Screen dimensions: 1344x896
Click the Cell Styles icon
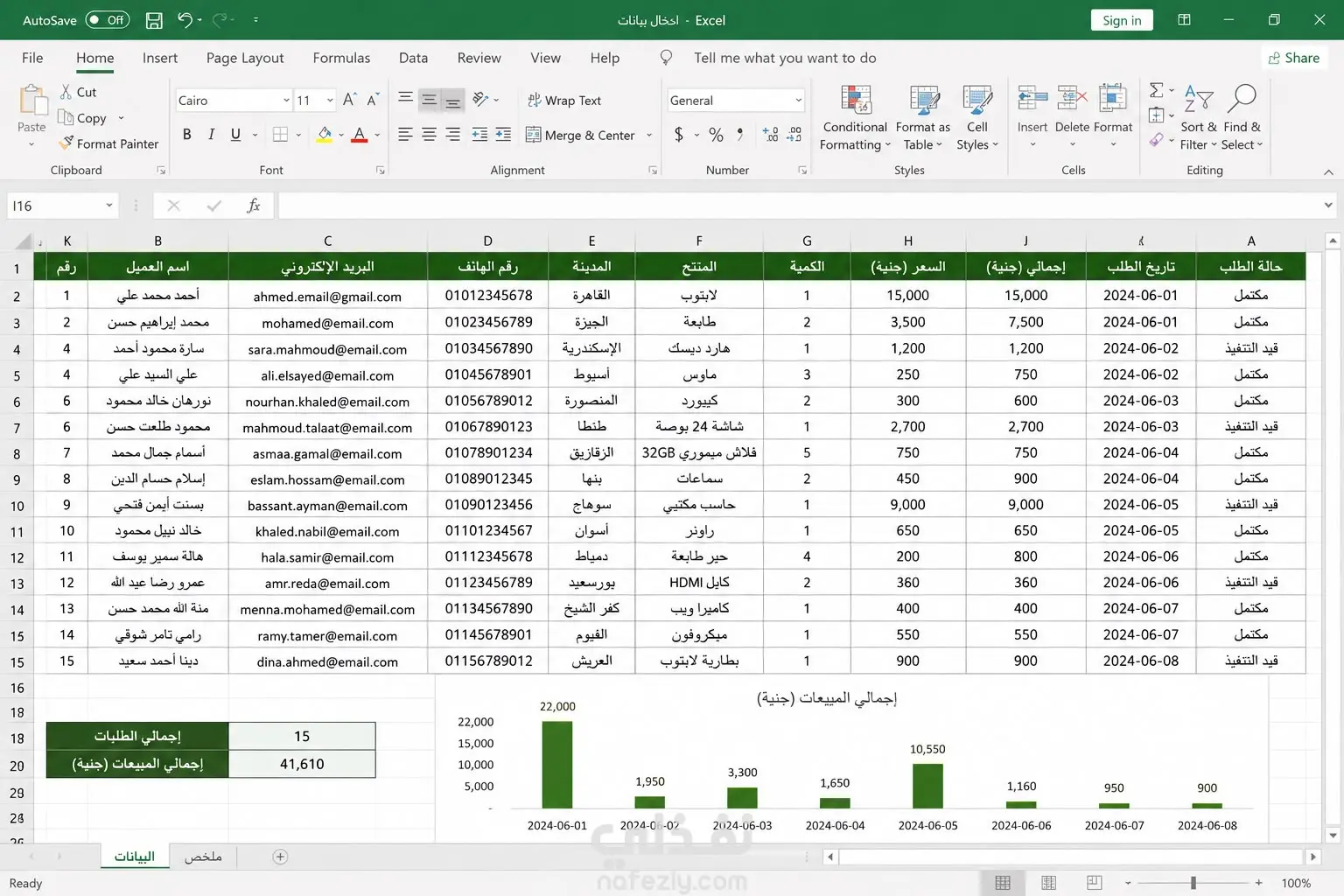coord(977,100)
